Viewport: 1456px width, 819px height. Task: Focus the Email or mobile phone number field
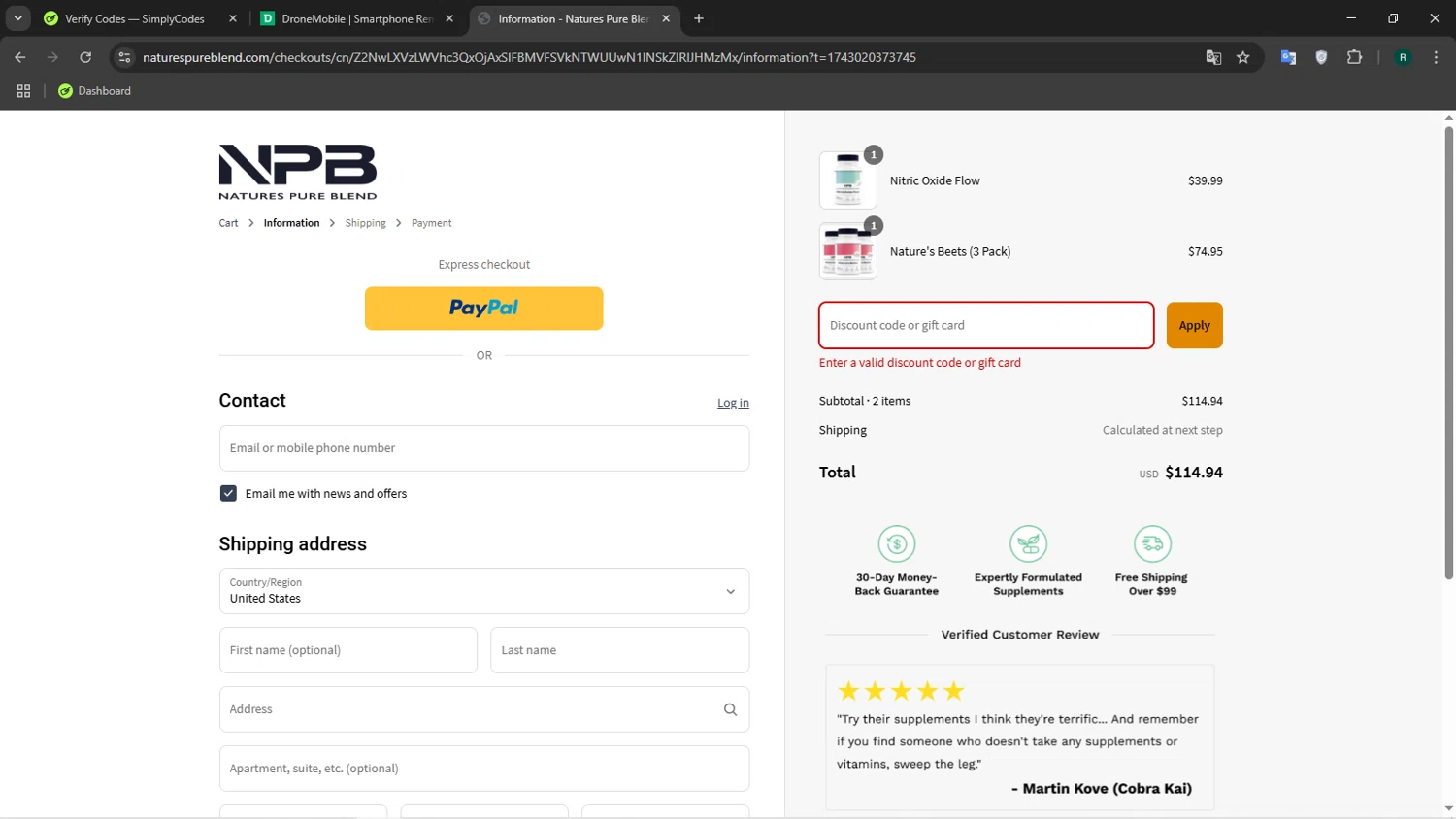click(483, 448)
